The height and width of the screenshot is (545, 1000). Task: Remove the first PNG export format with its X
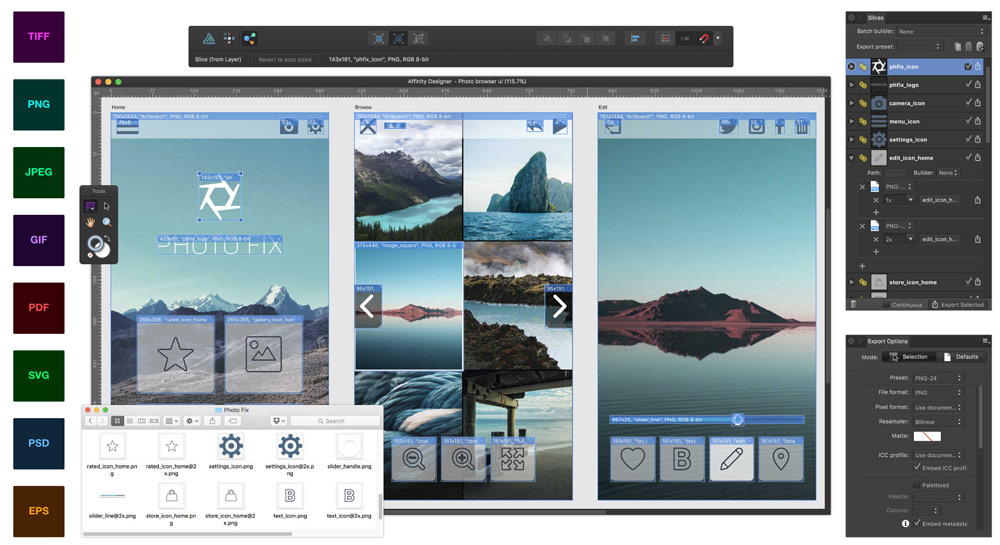[x=862, y=187]
